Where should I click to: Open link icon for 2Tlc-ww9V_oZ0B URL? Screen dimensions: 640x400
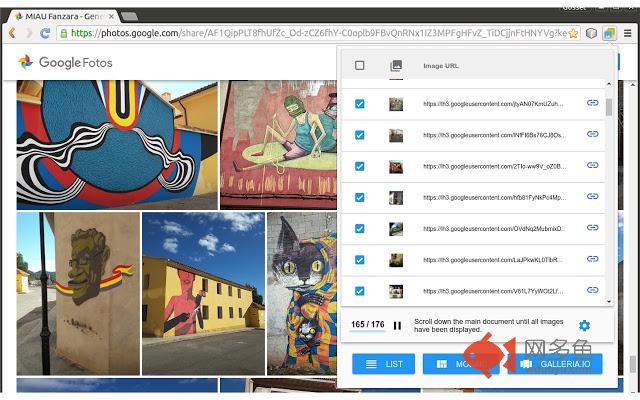(x=593, y=165)
